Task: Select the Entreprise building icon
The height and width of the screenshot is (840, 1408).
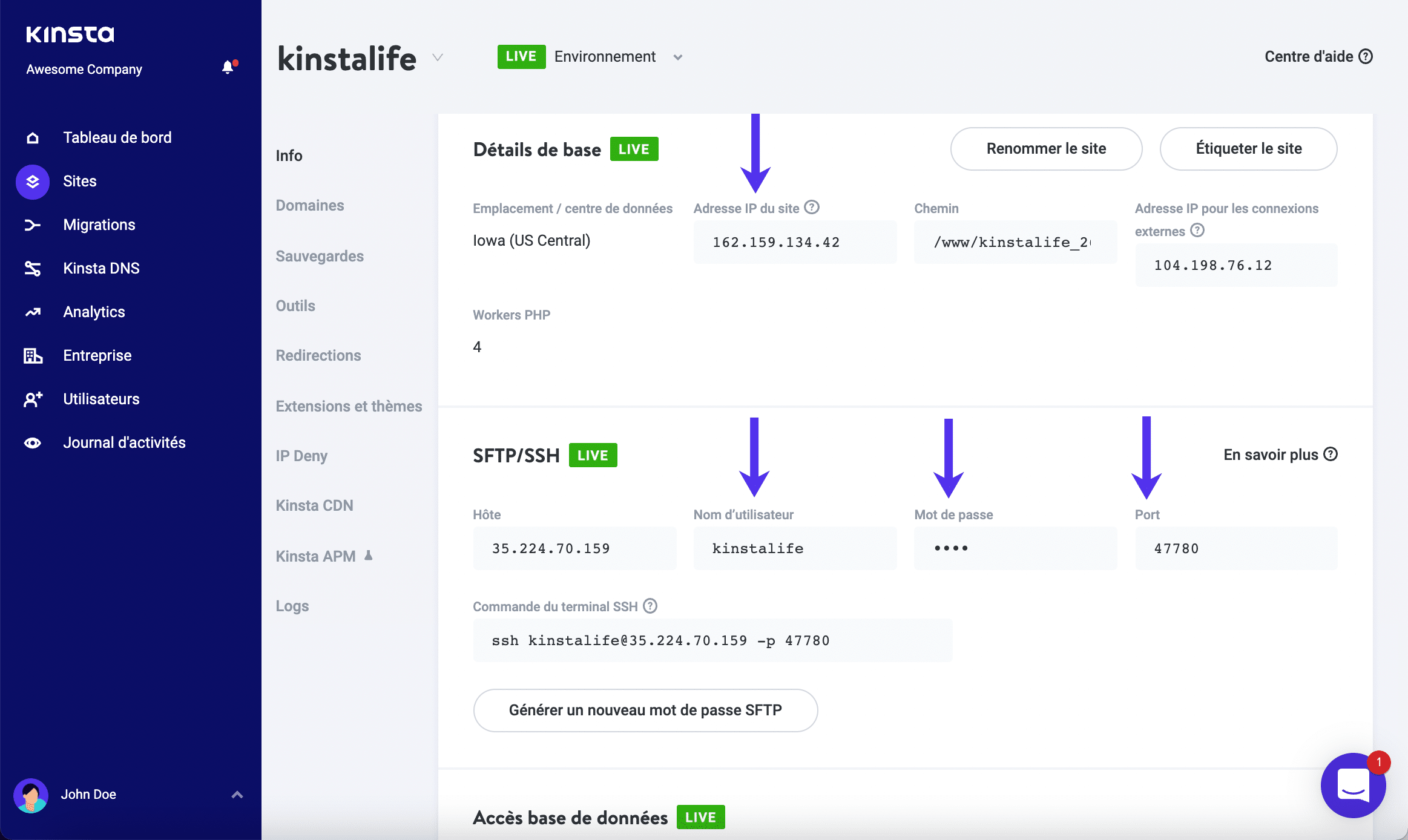Action: click(32, 355)
